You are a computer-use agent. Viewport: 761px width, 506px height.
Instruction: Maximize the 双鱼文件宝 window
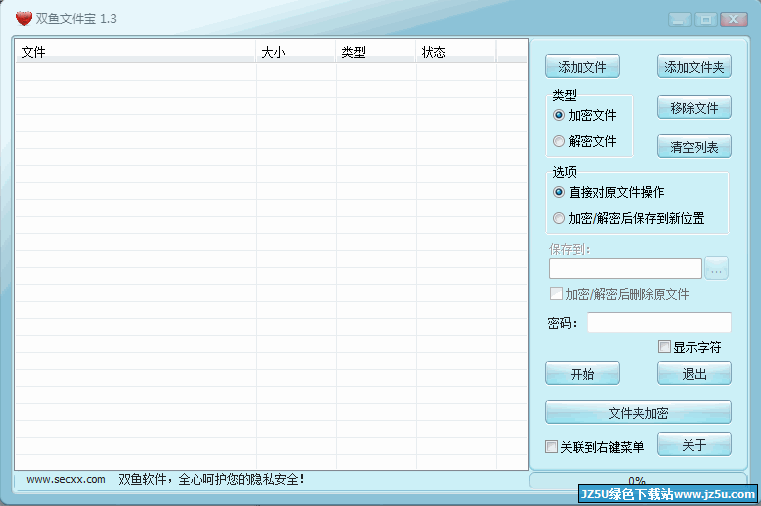pos(706,19)
